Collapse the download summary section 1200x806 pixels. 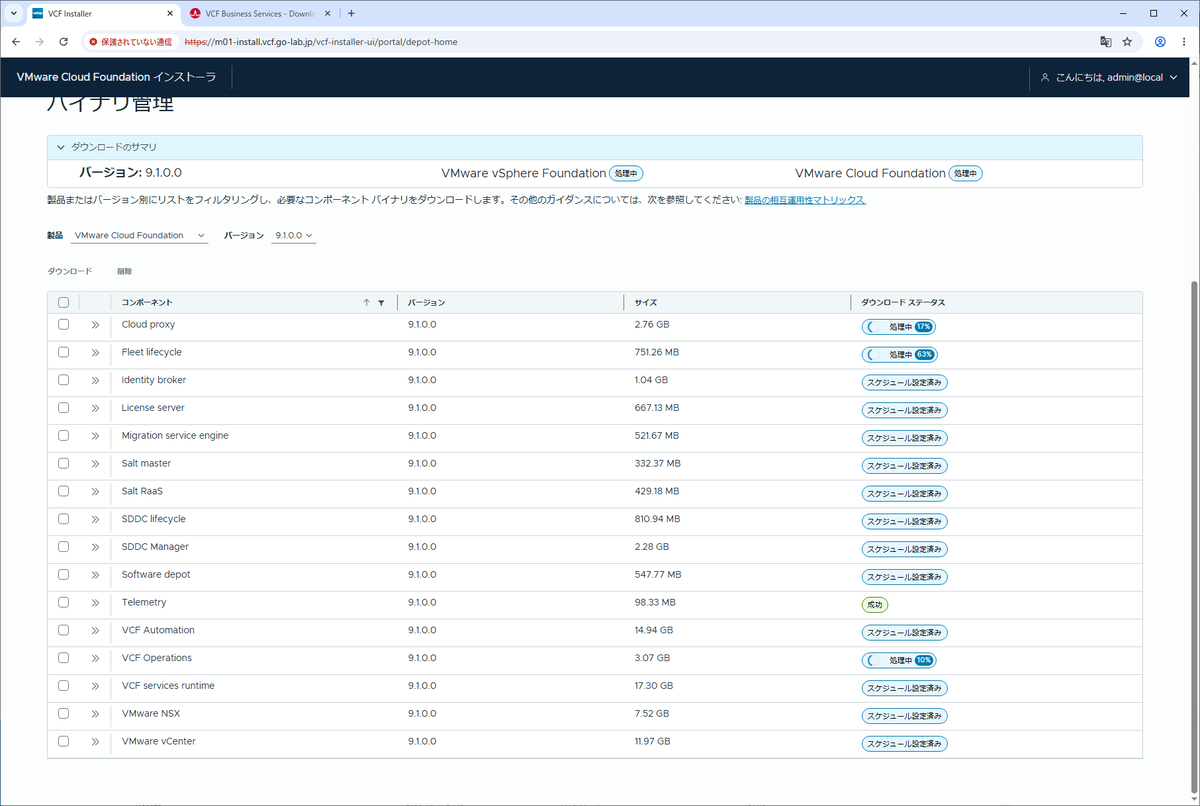(60, 147)
